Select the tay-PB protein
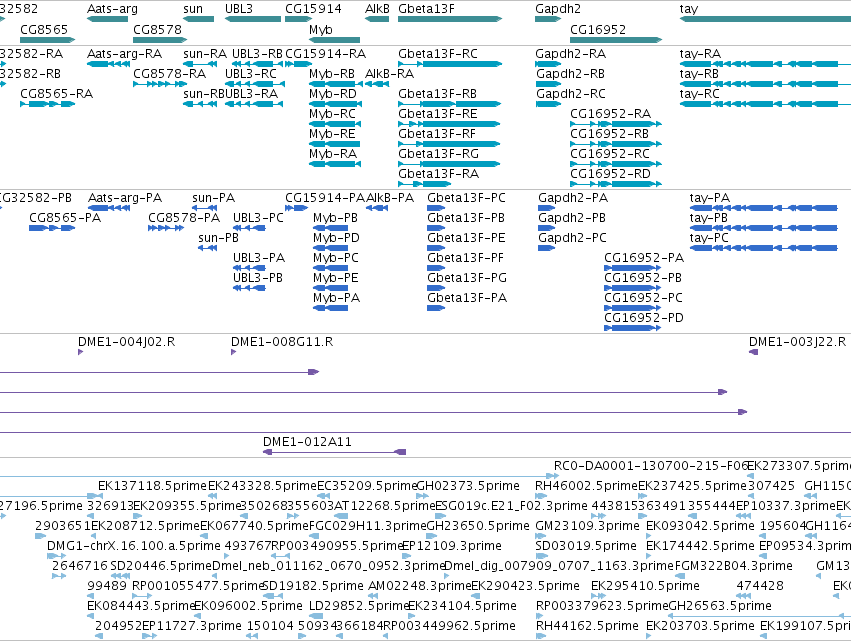This screenshot has width=851, height=641. [x=764, y=228]
